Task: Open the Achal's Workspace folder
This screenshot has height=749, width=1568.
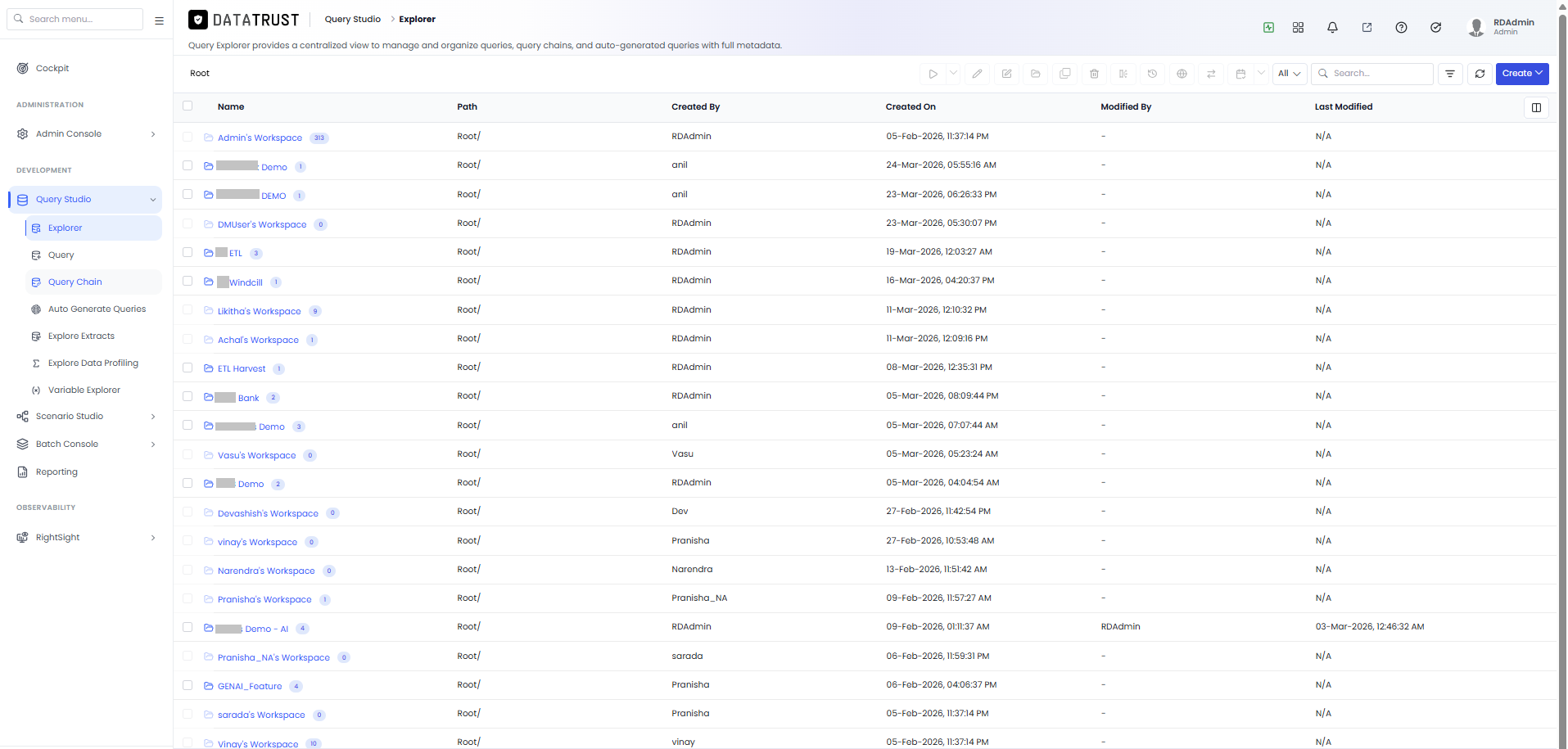Action: pyautogui.click(x=258, y=340)
